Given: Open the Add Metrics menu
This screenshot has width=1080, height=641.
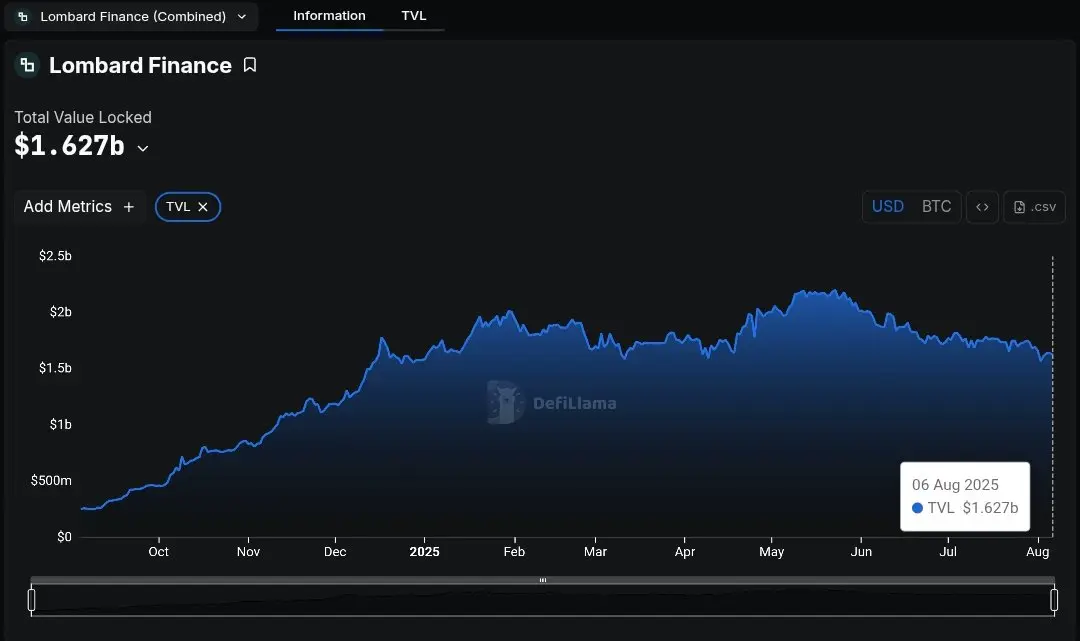Looking at the screenshot, I should (79, 207).
